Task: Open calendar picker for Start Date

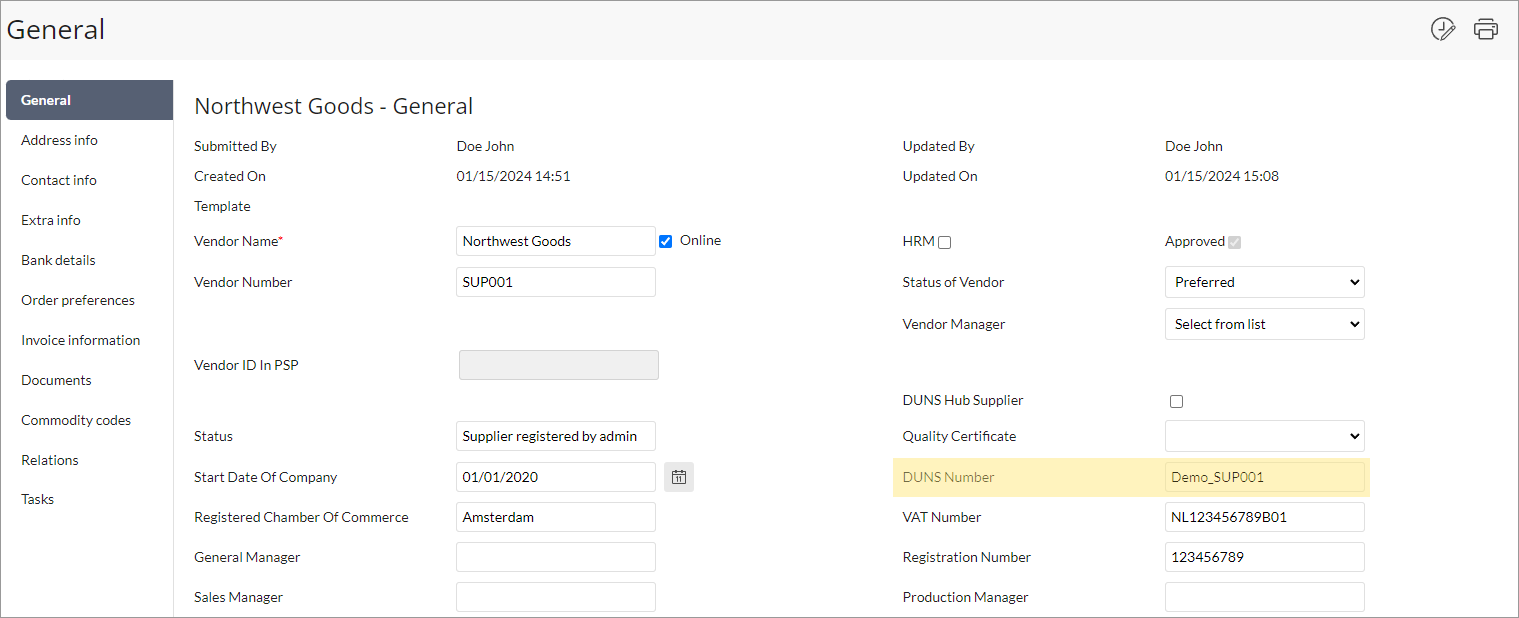Action: pos(679,477)
